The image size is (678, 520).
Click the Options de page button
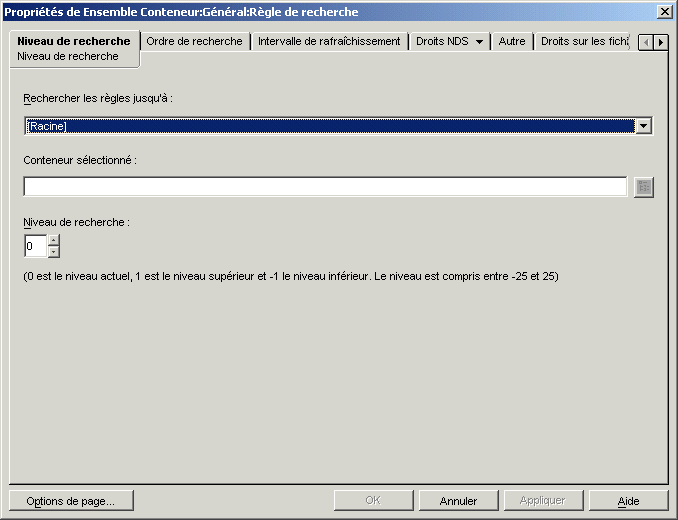click(71, 501)
